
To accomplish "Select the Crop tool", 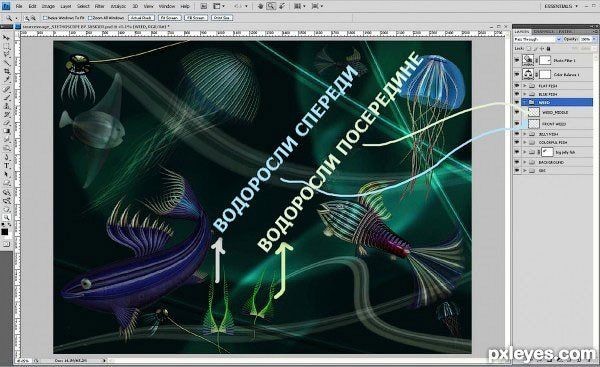I will click(x=6, y=72).
